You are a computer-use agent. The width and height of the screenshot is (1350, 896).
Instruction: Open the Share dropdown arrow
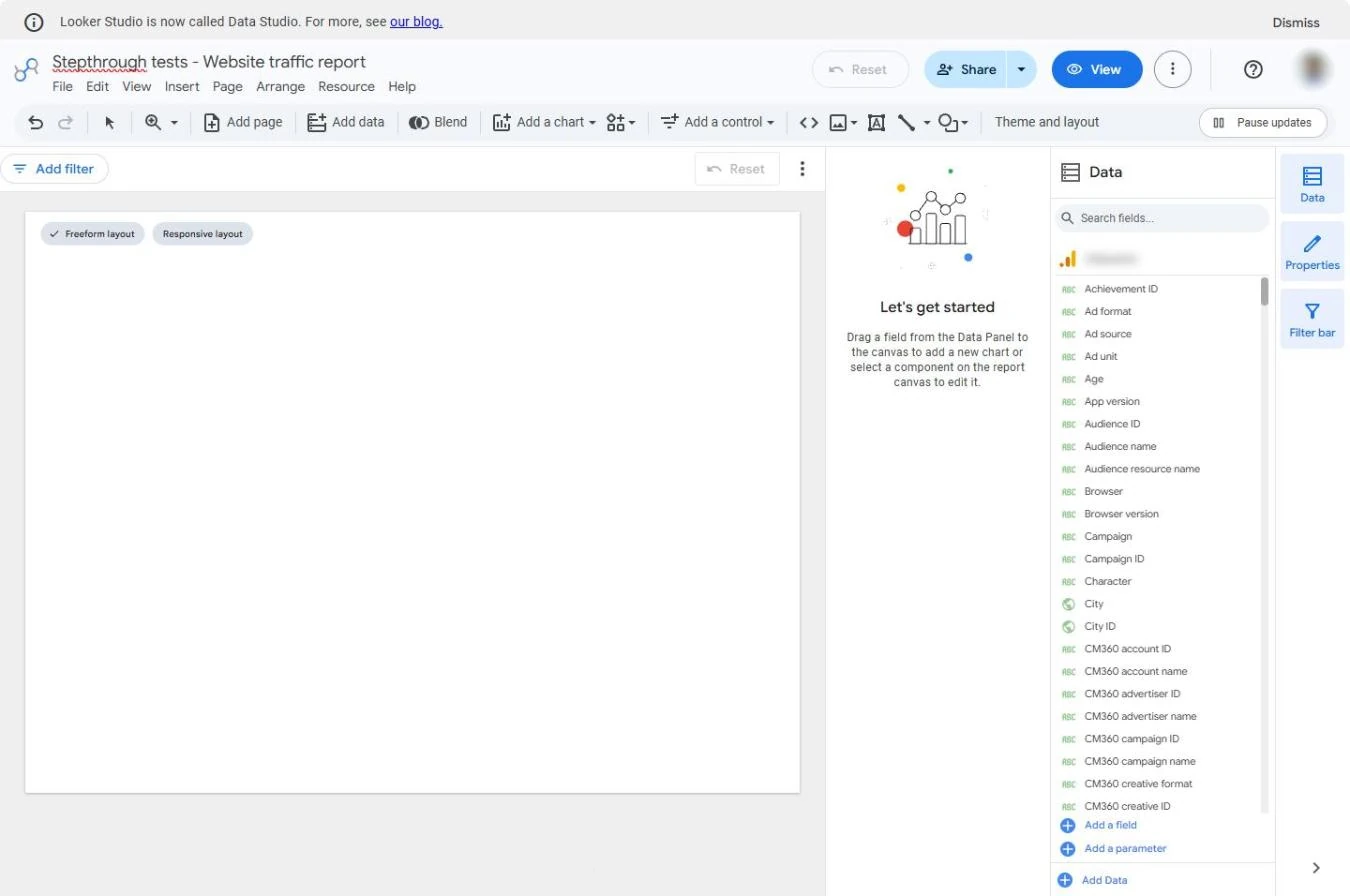click(1021, 69)
